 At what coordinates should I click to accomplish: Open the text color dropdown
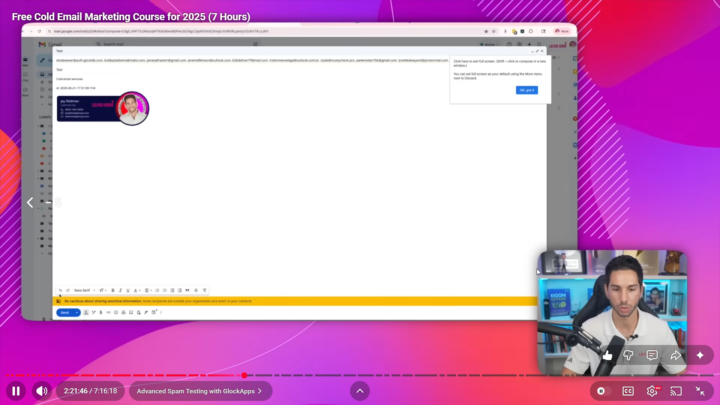[x=137, y=290]
